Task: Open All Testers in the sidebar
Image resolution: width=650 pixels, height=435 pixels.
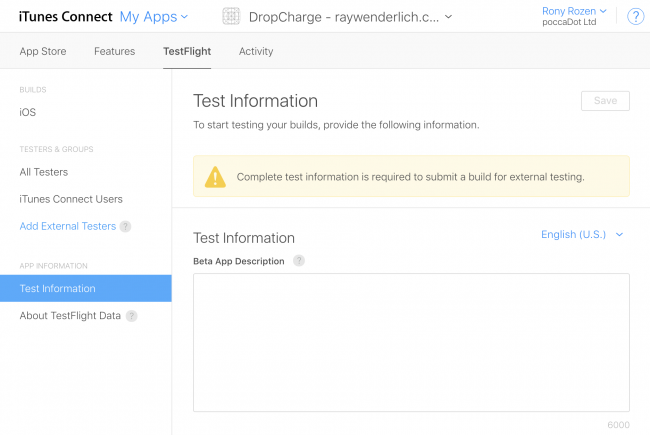Action: point(44,172)
